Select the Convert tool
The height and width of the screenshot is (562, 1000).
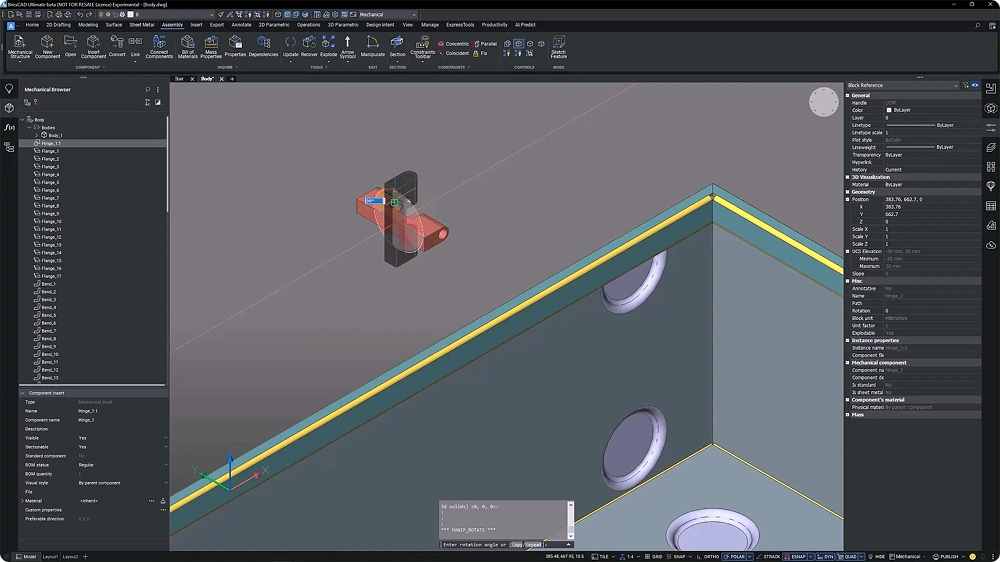[x=117, y=46]
